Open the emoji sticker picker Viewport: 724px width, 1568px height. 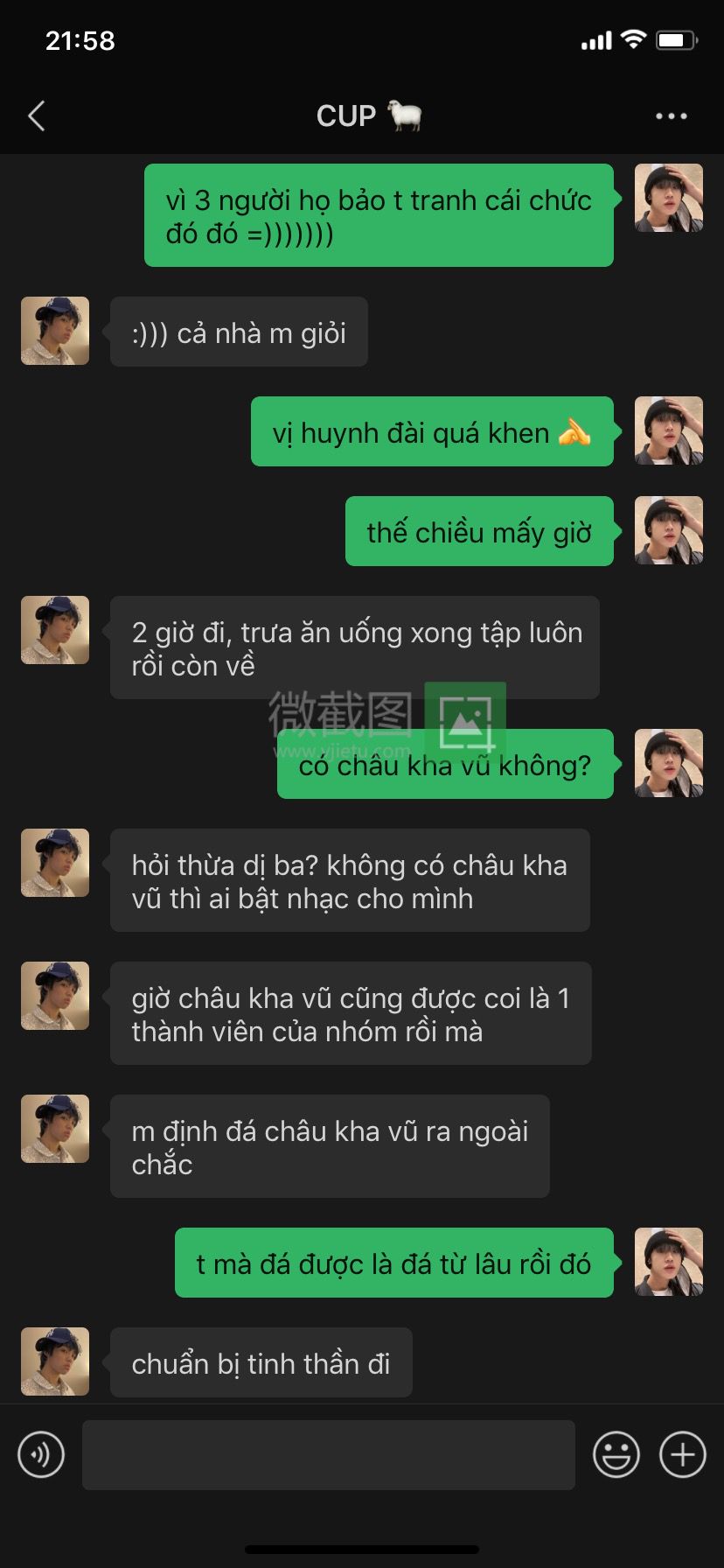click(x=616, y=1454)
